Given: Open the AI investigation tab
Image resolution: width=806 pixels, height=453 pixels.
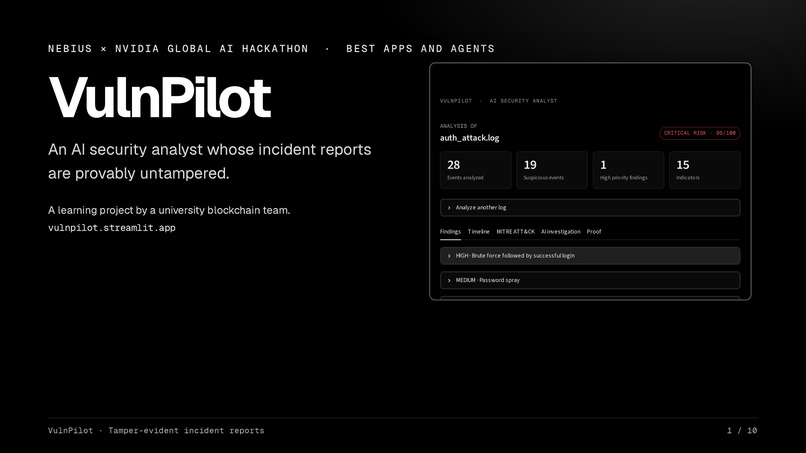Looking at the screenshot, I should 560,232.
